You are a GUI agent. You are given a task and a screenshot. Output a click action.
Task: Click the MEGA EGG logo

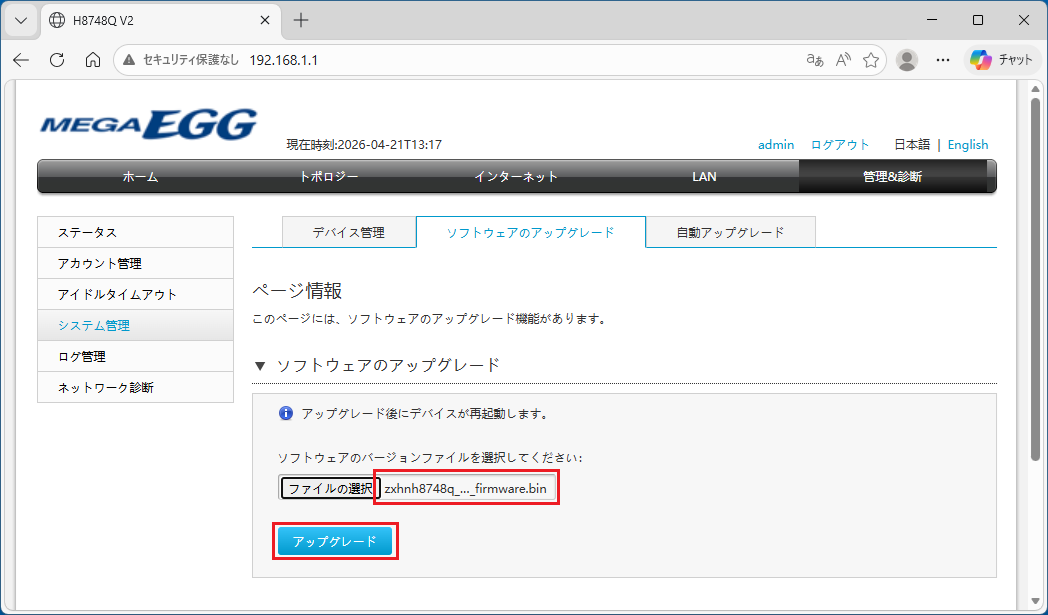pos(148,124)
